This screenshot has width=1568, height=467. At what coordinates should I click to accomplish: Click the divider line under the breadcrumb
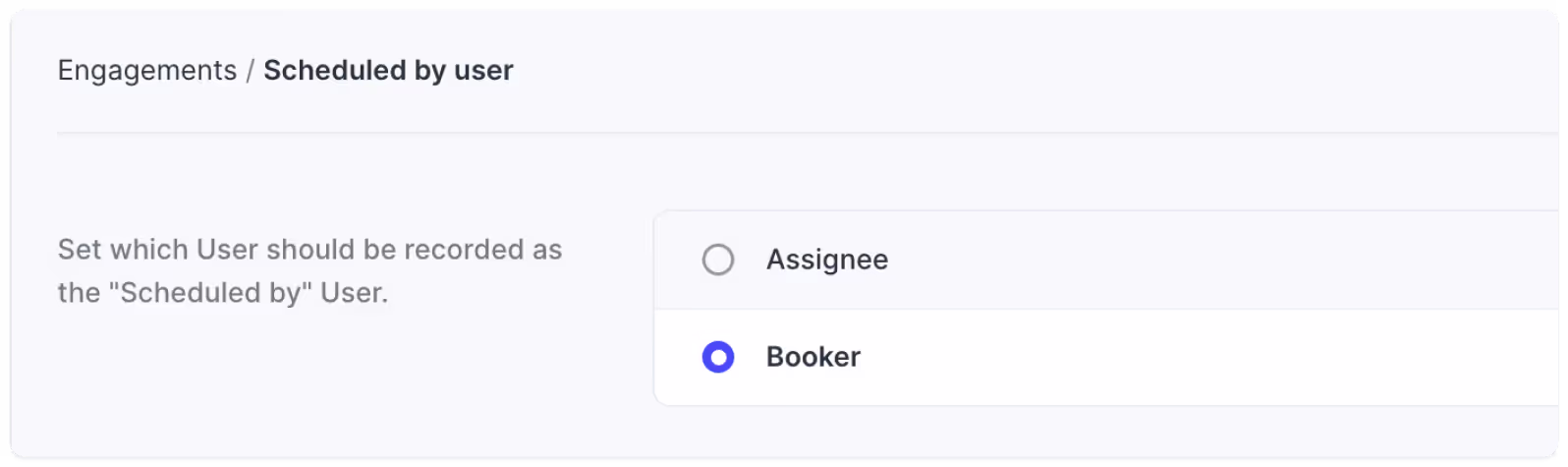tap(808, 133)
